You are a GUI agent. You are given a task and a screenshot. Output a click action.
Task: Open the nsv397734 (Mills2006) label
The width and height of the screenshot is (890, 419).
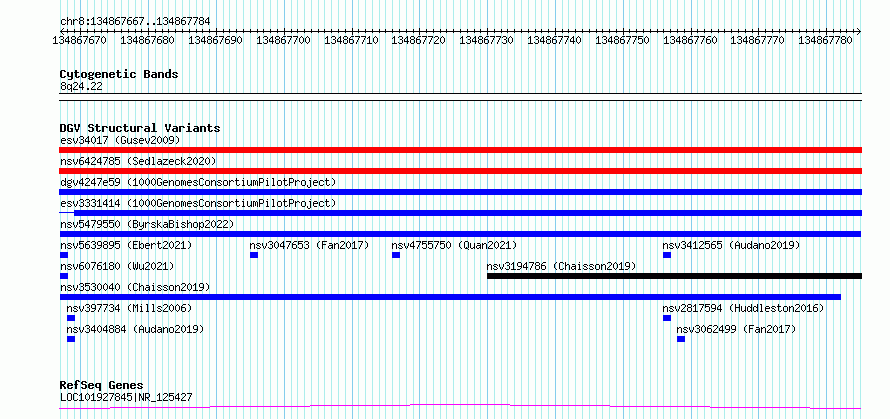(129, 308)
